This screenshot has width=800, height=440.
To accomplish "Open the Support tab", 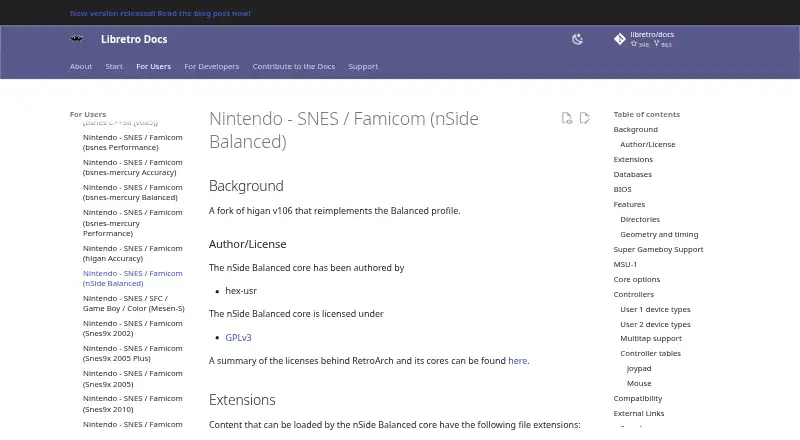I will 363,66.
